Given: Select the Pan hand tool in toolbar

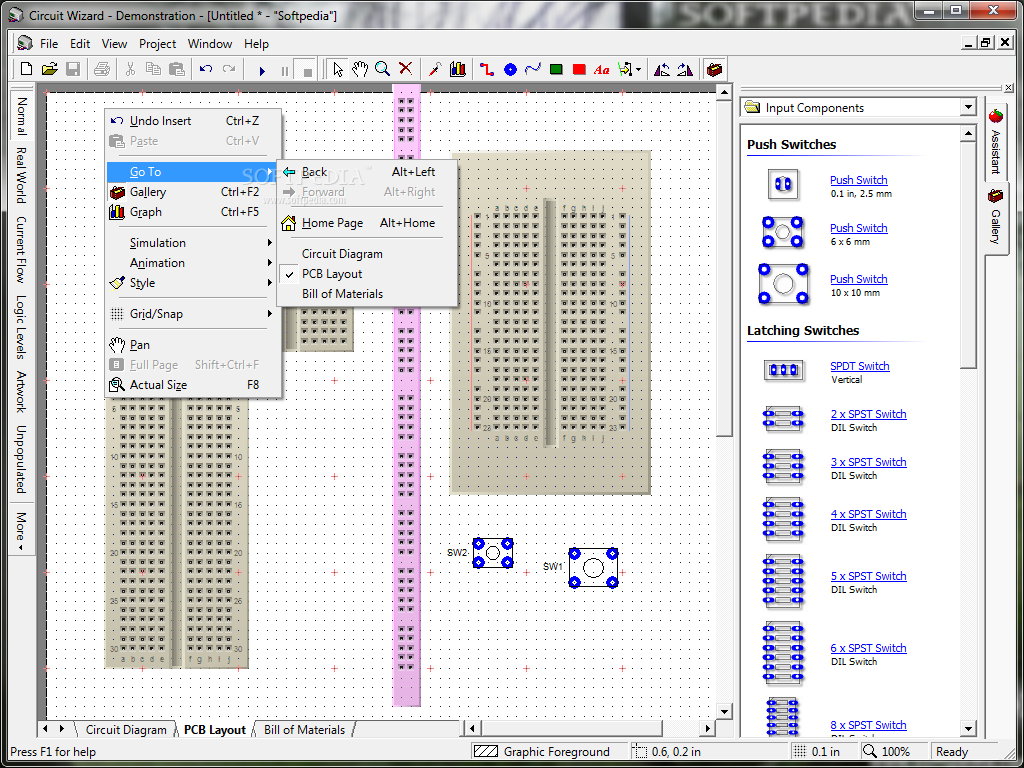Looking at the screenshot, I should click(360, 69).
